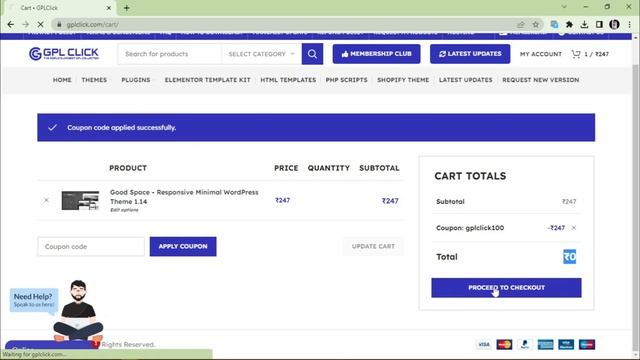Open the Chrome three-dot menu
Viewport: 640px width, 360px height.
point(629,24)
